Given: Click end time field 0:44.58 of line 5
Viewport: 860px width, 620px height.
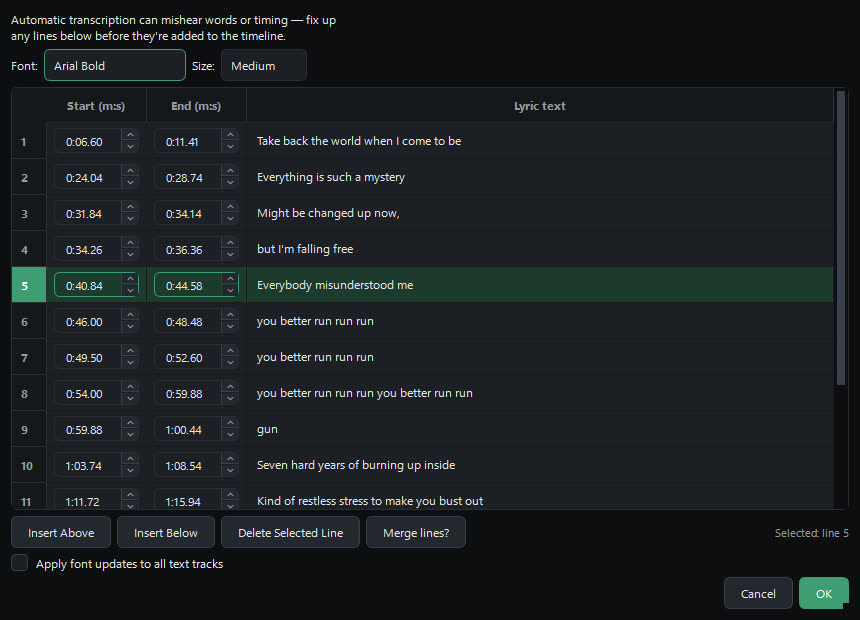Looking at the screenshot, I should [x=188, y=285].
